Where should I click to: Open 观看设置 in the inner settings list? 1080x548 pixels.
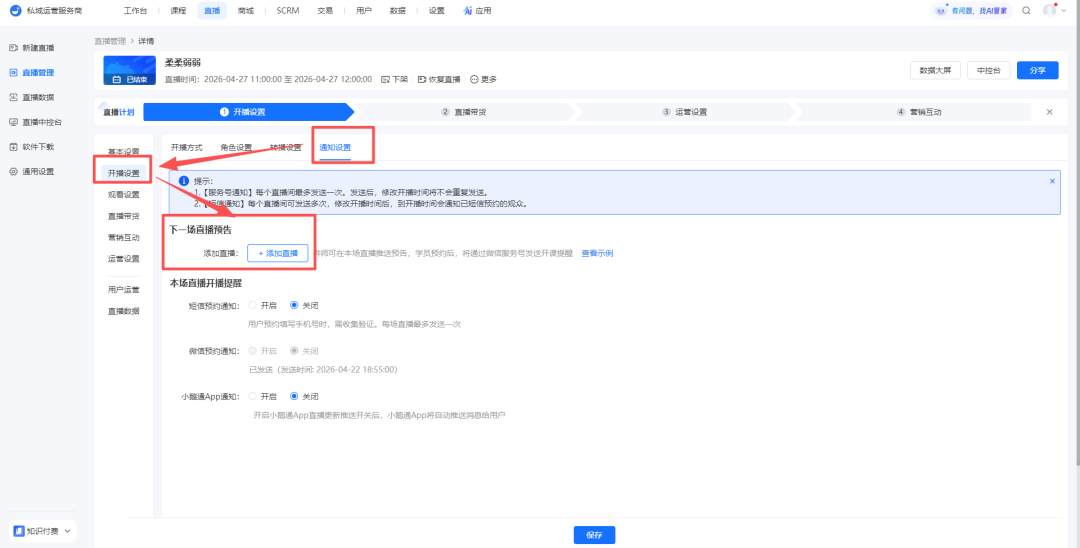pyautogui.click(x=124, y=195)
